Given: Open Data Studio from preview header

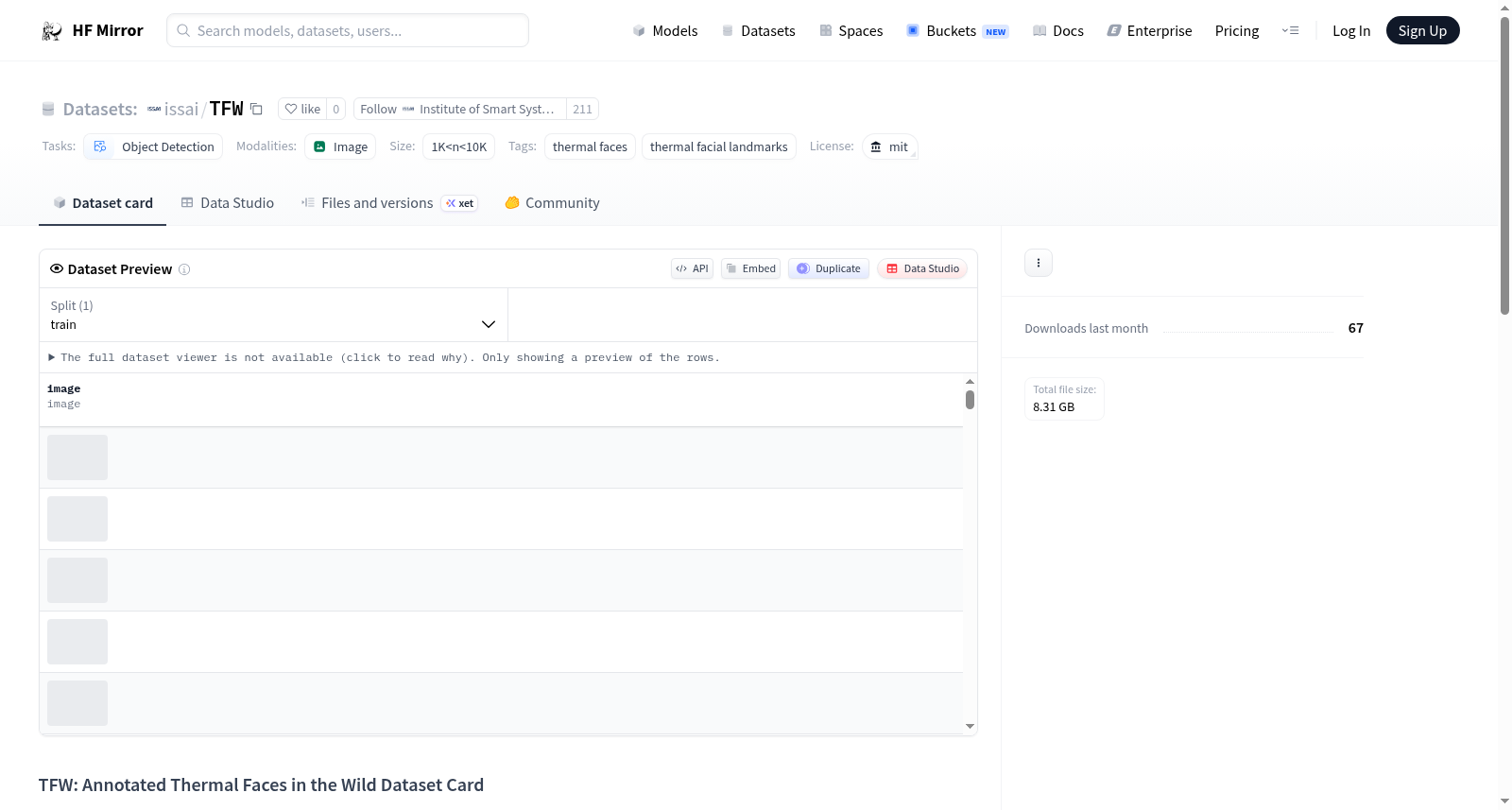Looking at the screenshot, I should click(x=922, y=268).
